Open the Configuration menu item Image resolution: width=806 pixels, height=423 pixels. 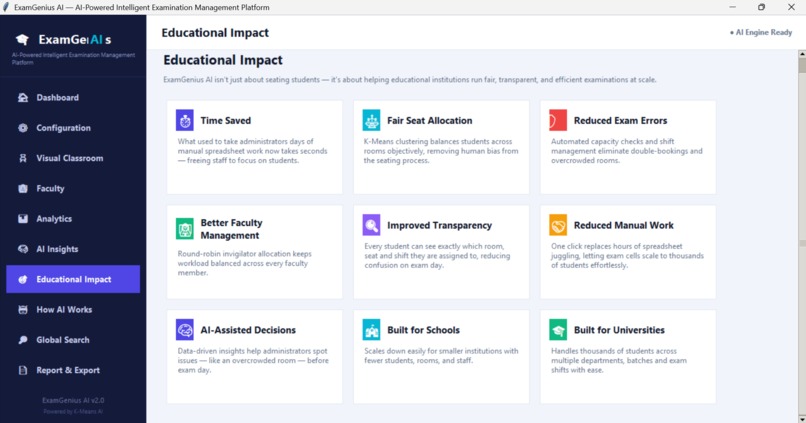[x=73, y=128]
